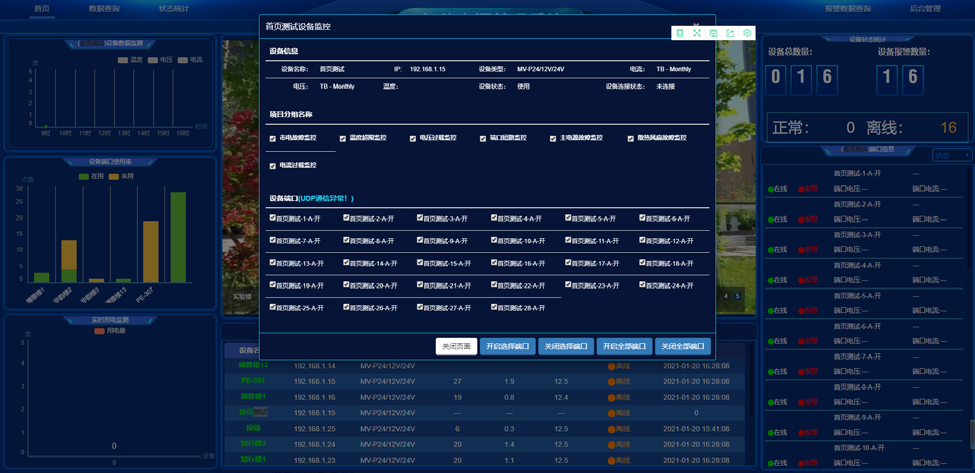Click the green save disk icon
Screen dimensions: 975x473
tap(713, 33)
